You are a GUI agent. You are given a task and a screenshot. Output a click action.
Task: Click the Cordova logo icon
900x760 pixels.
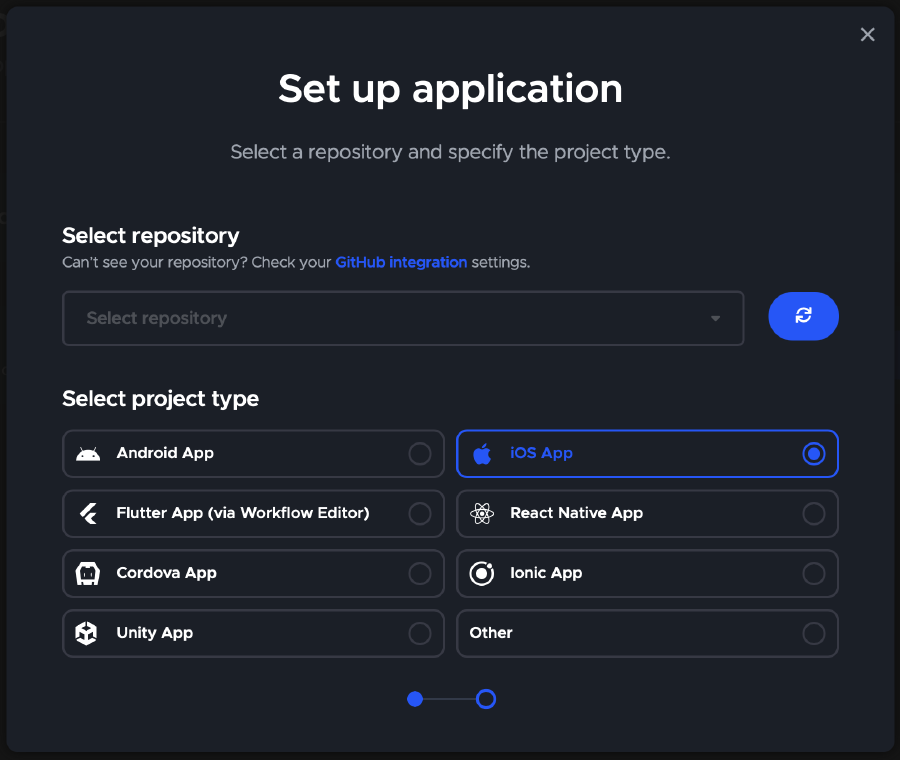coord(88,574)
